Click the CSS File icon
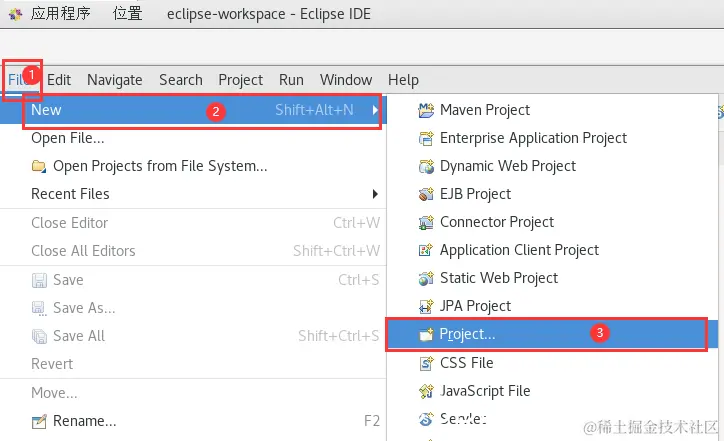The image size is (724, 441). 426,363
